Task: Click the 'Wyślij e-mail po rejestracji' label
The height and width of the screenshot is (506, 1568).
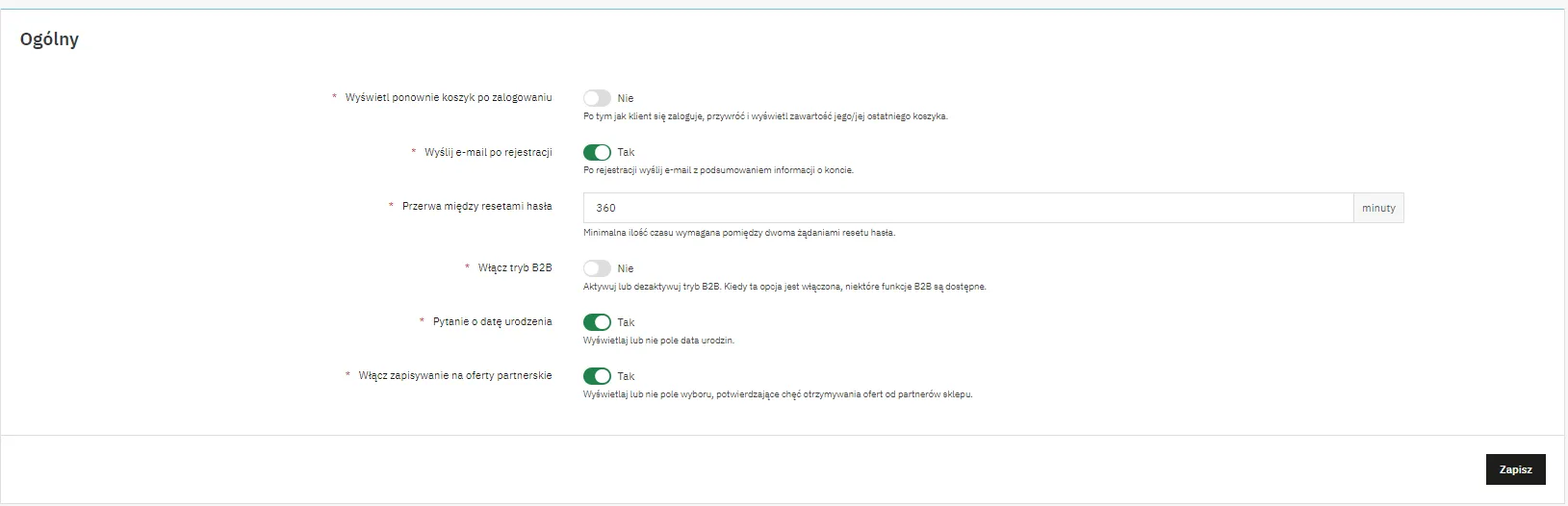Action: (488, 152)
